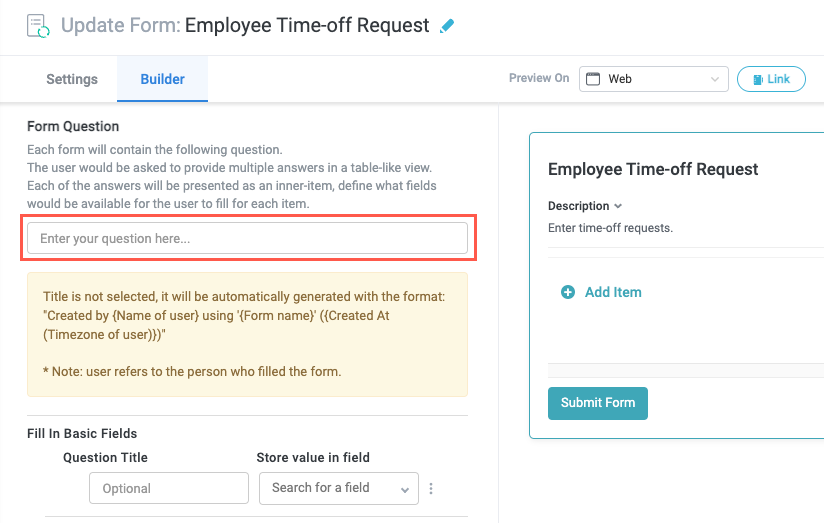Collapse the Description section chevron

[619, 206]
